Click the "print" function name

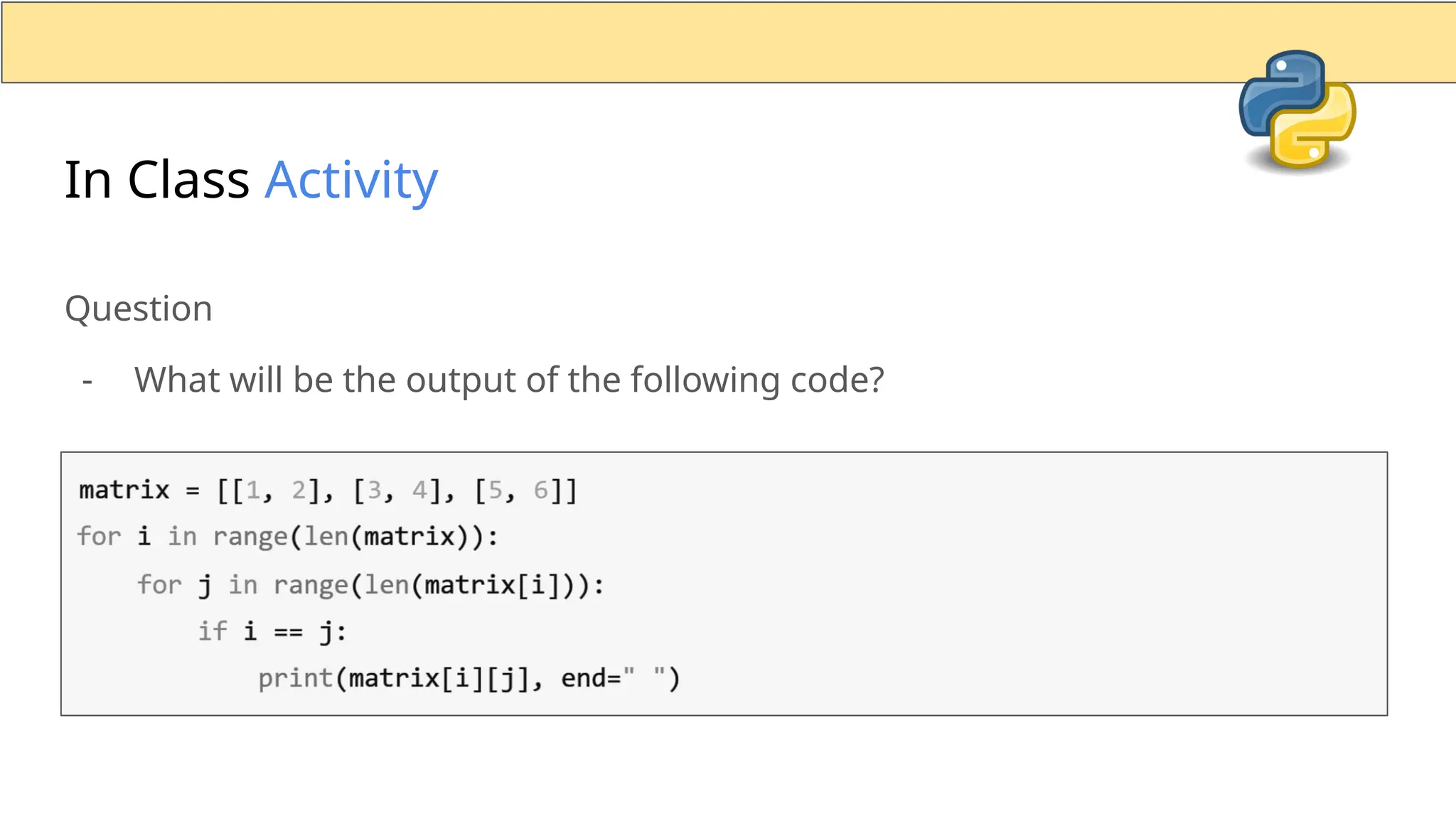296,679
